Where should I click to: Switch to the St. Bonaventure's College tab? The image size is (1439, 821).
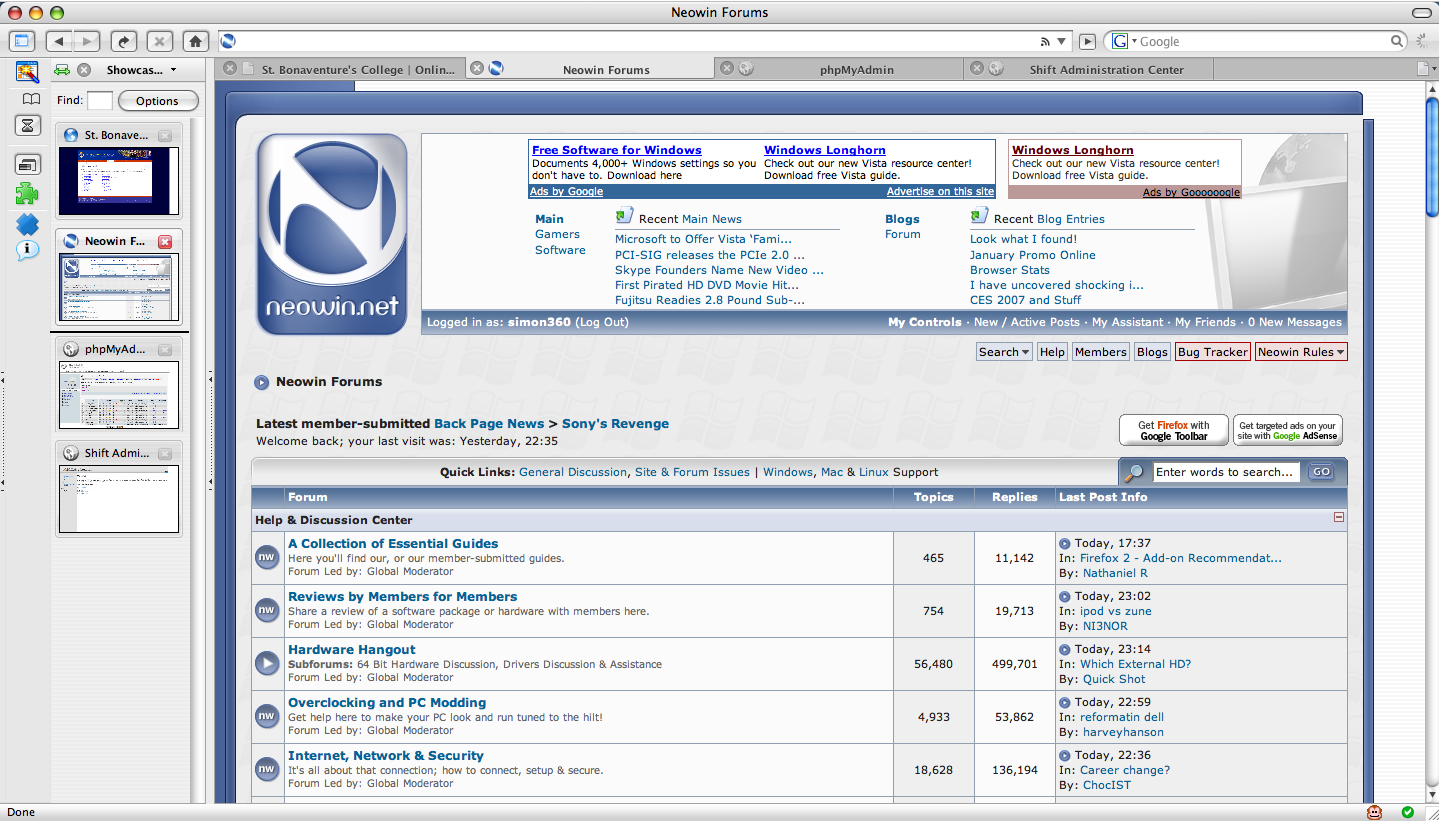point(340,69)
